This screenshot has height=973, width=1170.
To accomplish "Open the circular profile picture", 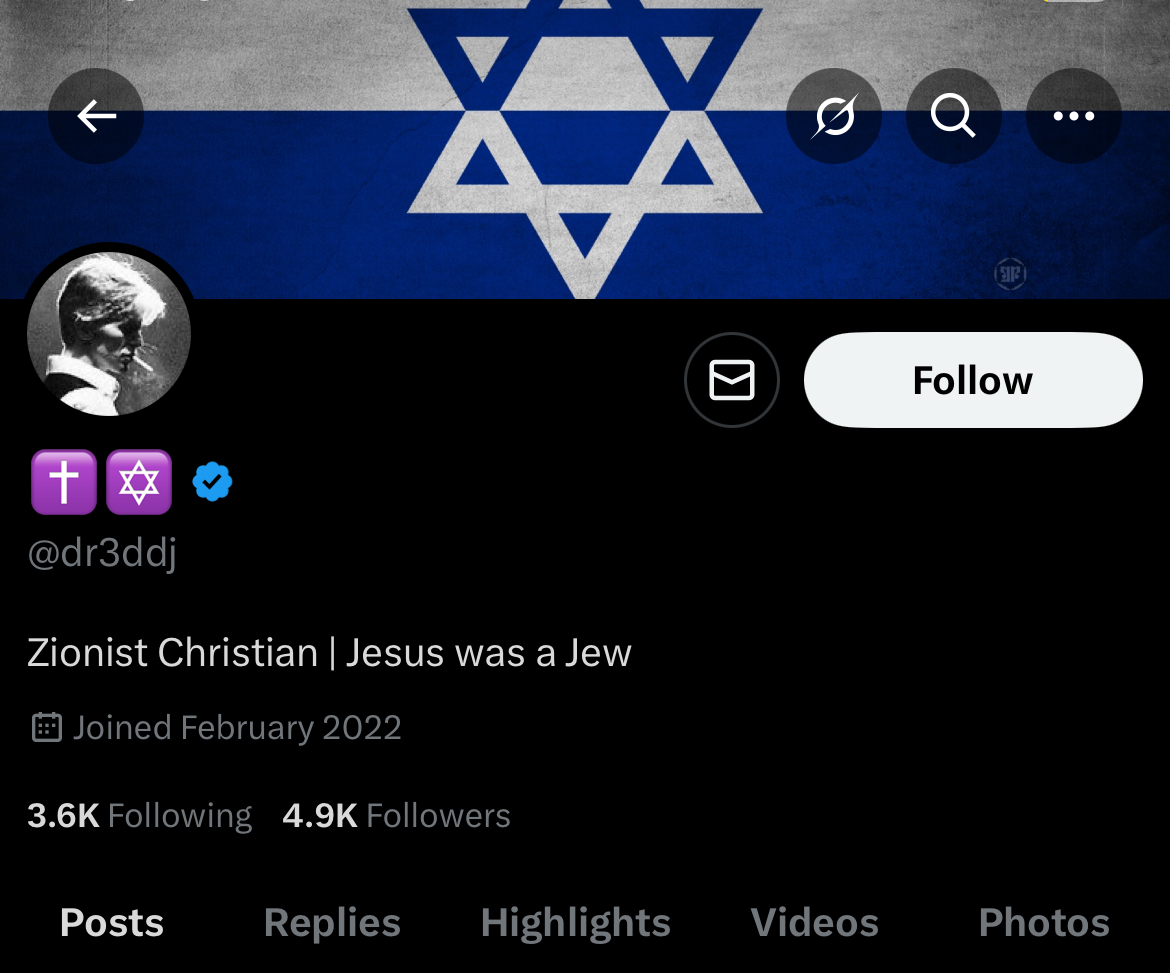I will tap(109, 334).
